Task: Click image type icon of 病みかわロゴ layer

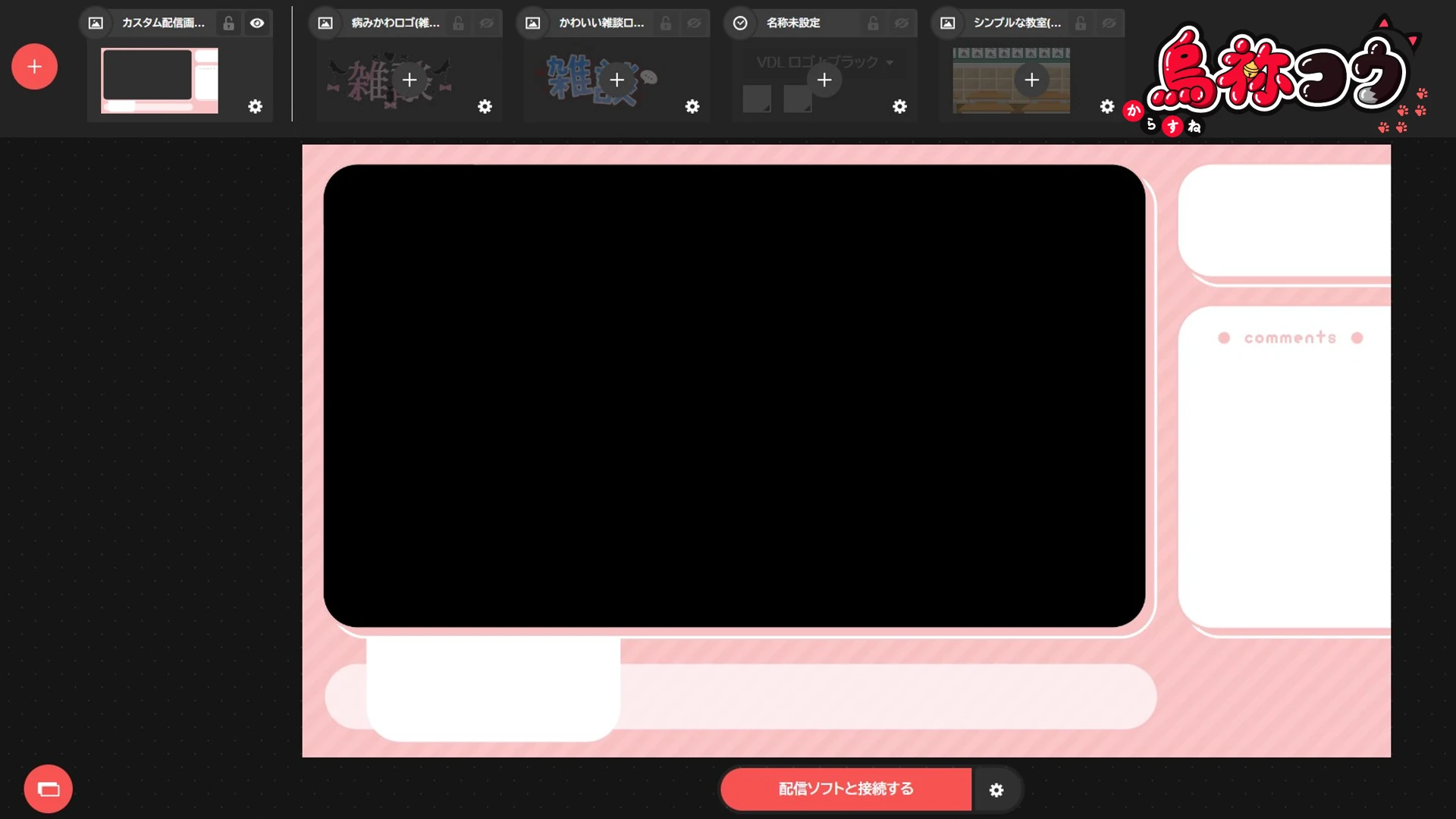Action: point(325,23)
